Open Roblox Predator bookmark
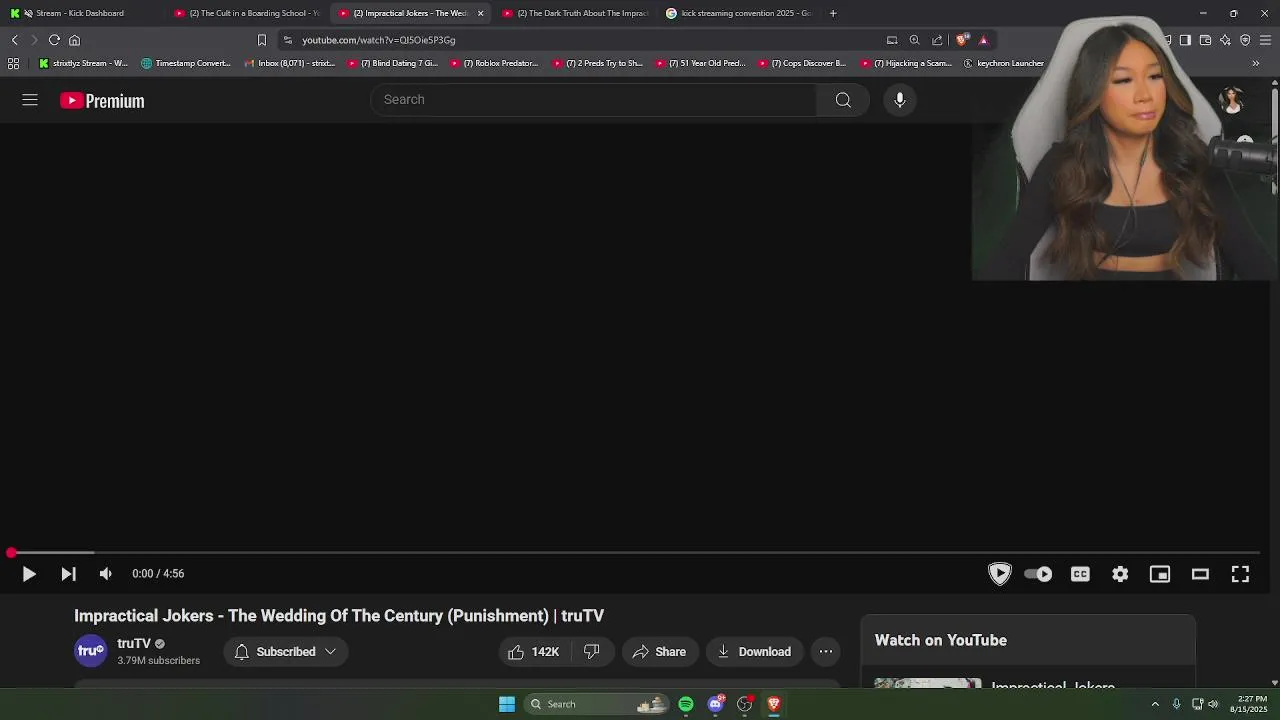1280x720 pixels. point(495,63)
